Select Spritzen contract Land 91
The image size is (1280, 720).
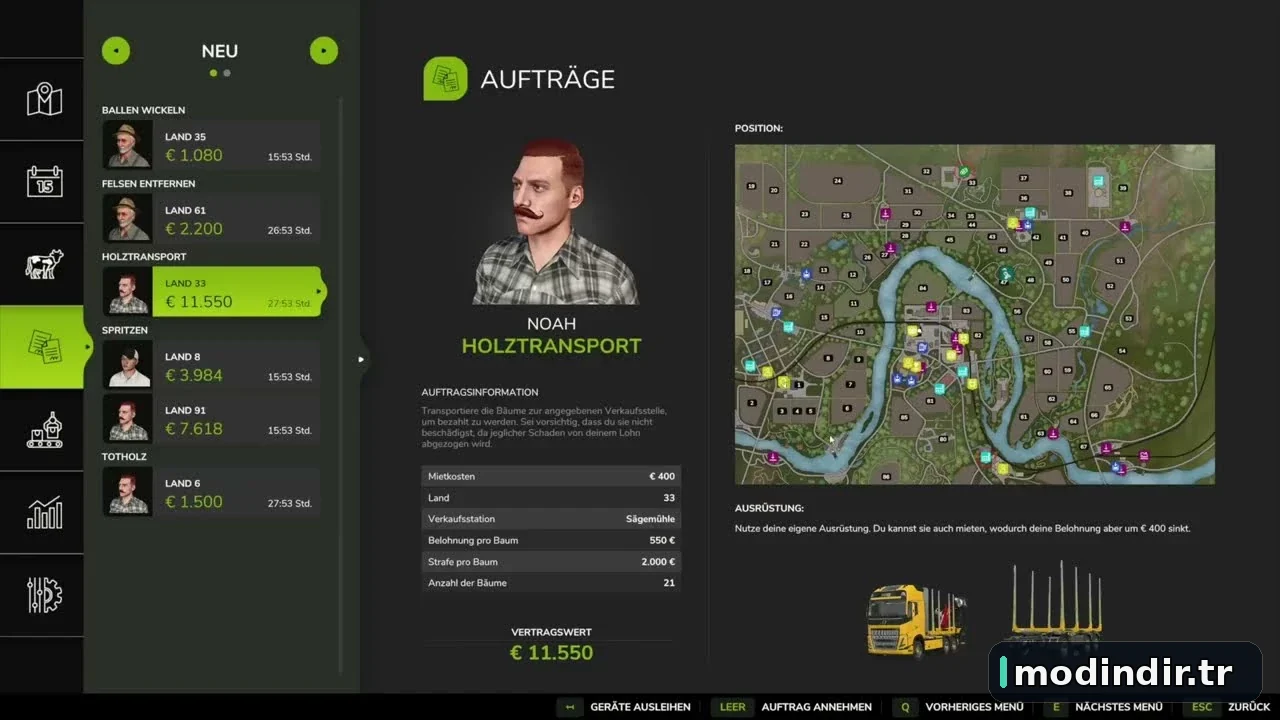pos(211,418)
